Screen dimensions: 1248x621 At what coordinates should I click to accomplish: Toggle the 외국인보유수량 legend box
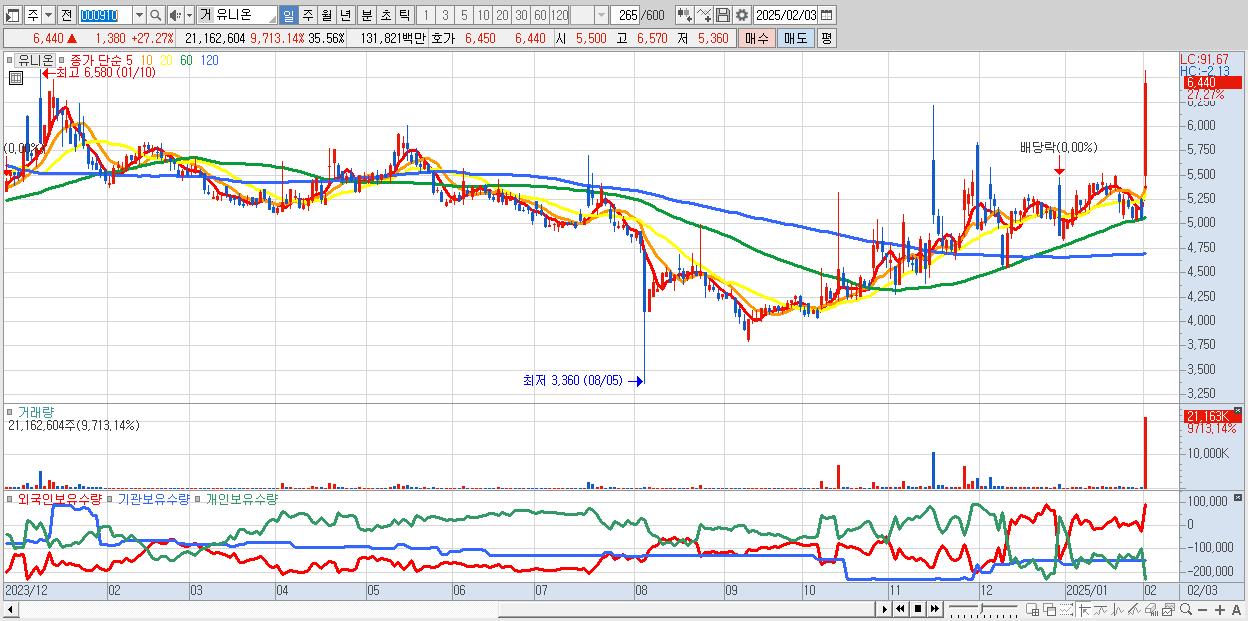coord(10,498)
